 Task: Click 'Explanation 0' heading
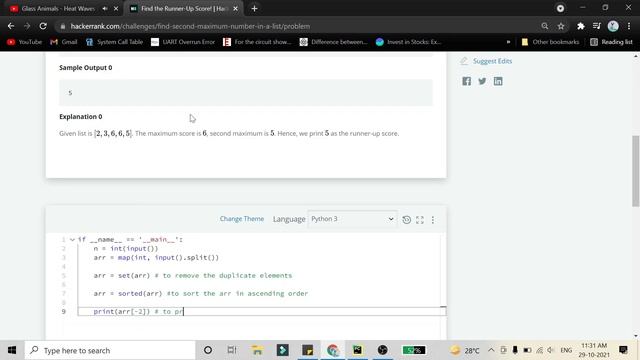click(x=81, y=117)
